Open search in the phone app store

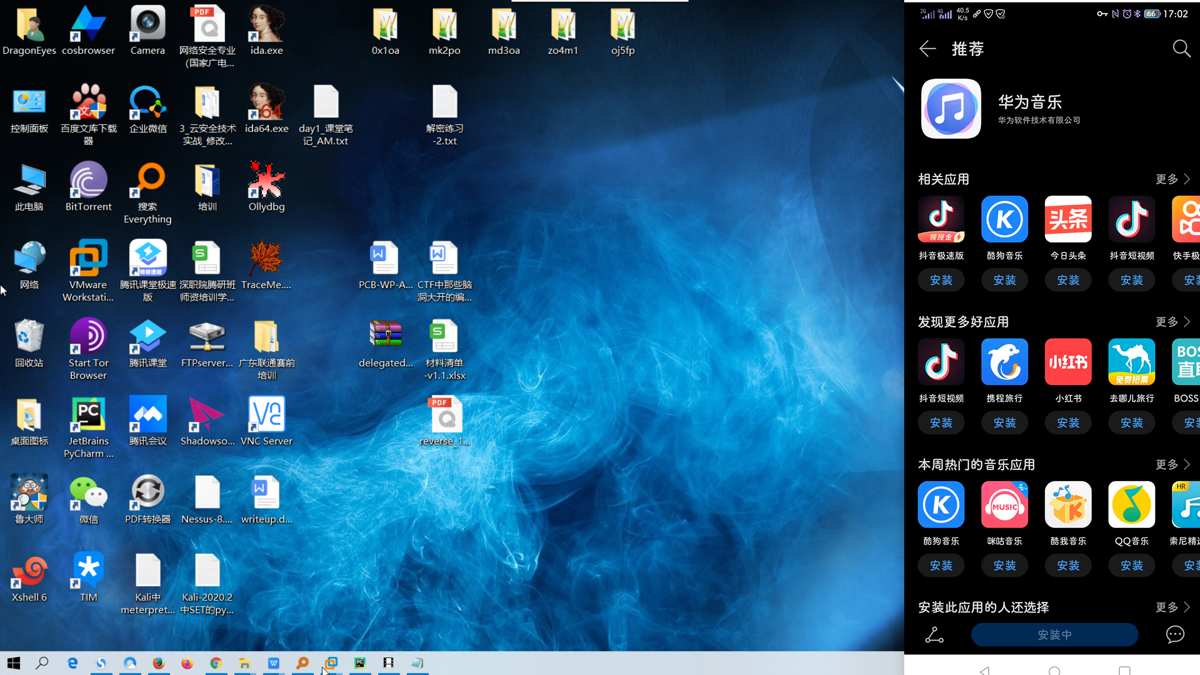(x=1181, y=49)
